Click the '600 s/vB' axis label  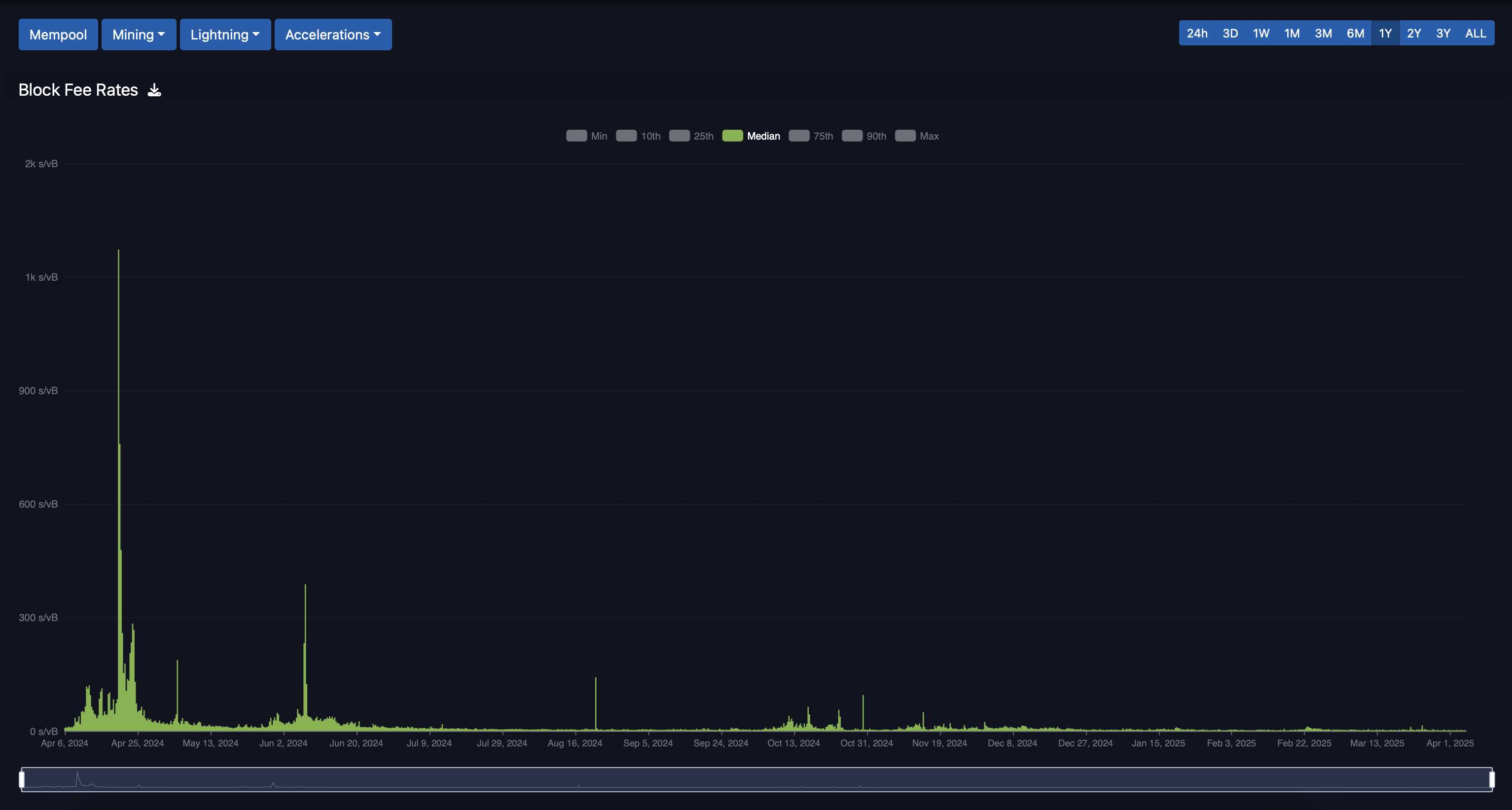tap(38, 504)
